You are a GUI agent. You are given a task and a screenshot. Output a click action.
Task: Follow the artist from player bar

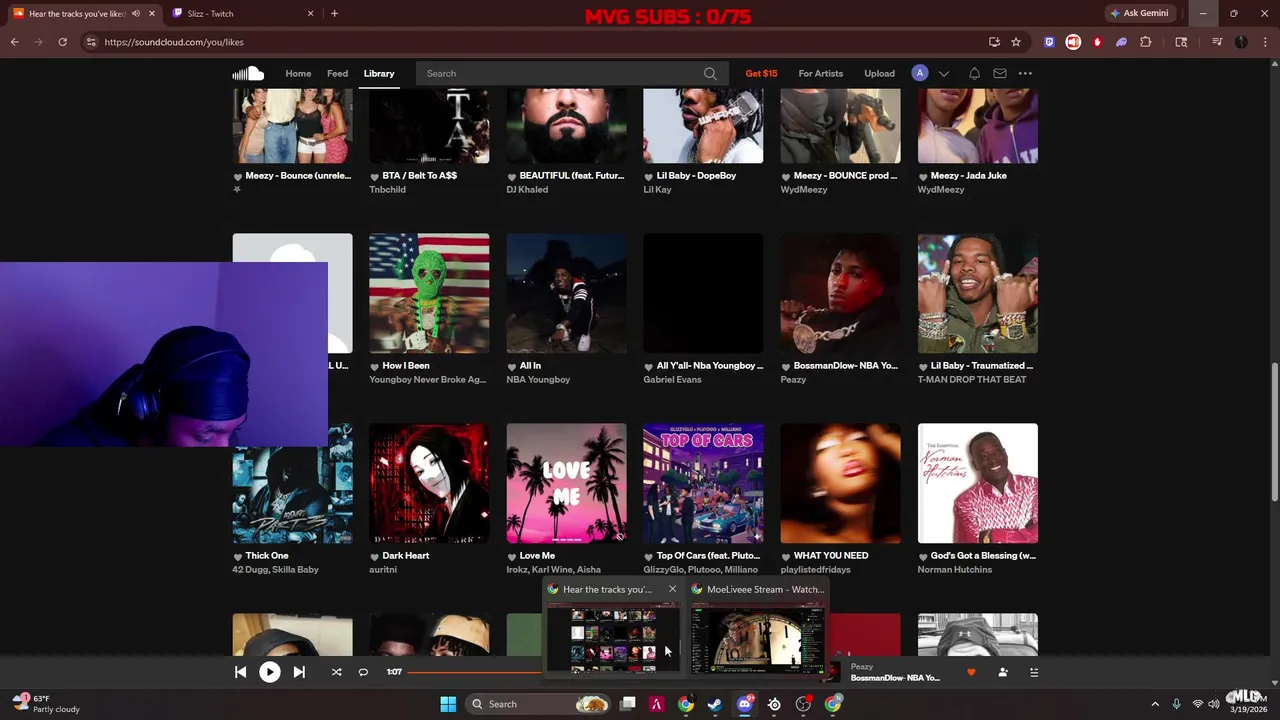1003,672
